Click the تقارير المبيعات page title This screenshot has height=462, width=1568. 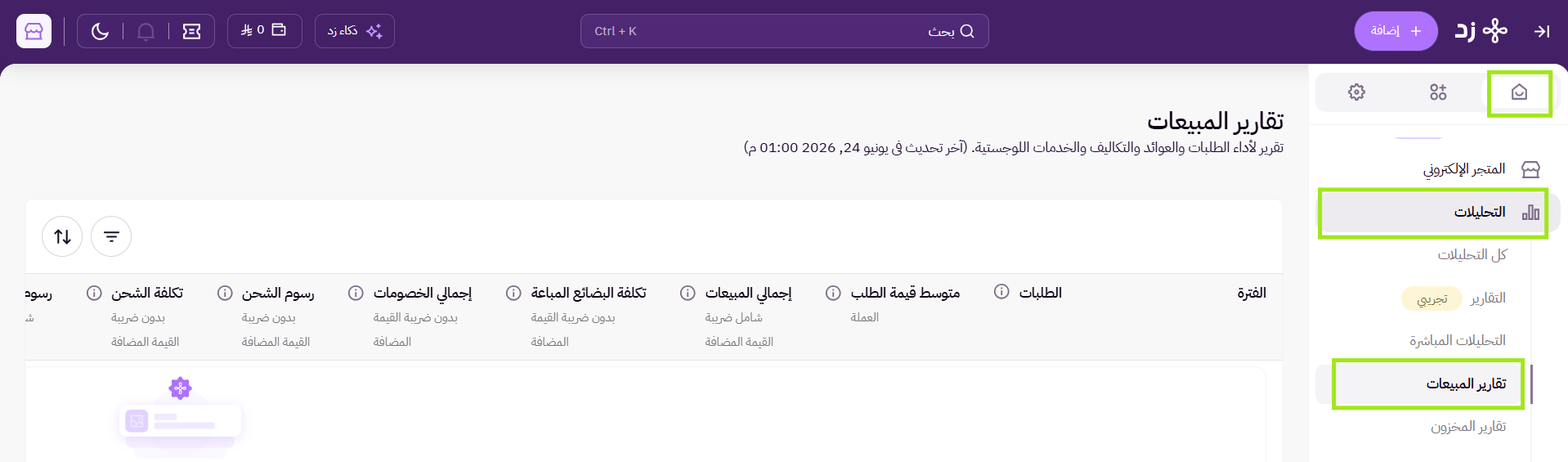[1215, 121]
